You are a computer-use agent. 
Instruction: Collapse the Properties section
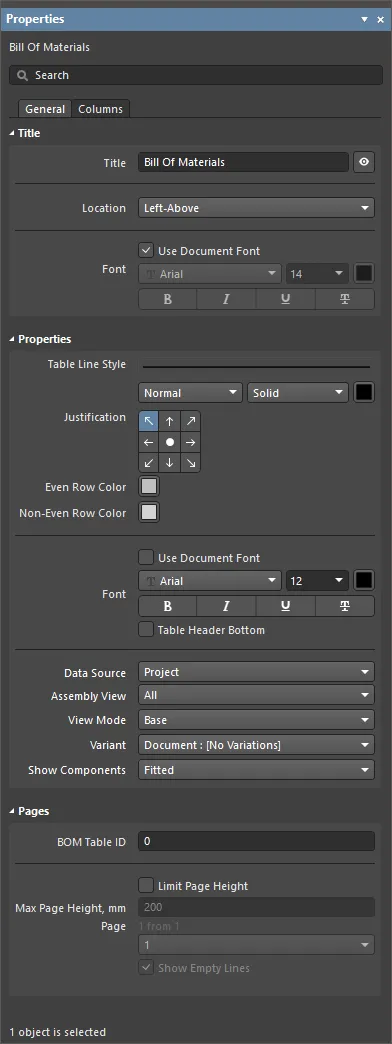(13, 339)
